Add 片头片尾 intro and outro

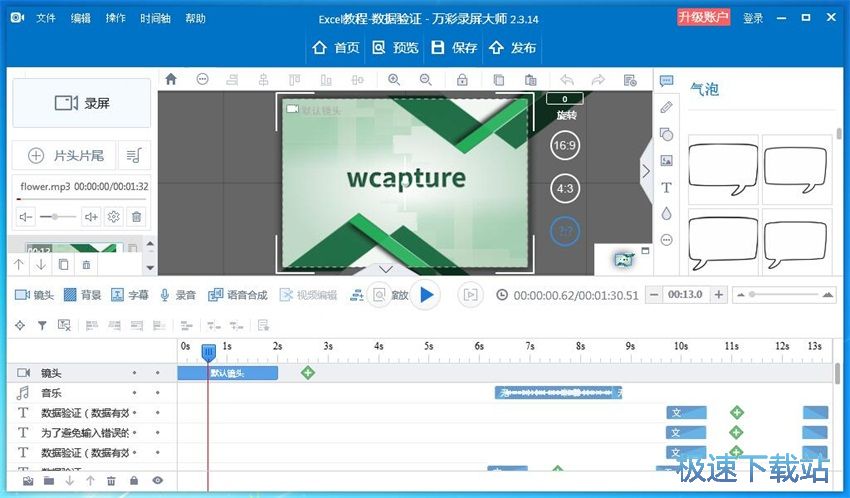click(65, 156)
